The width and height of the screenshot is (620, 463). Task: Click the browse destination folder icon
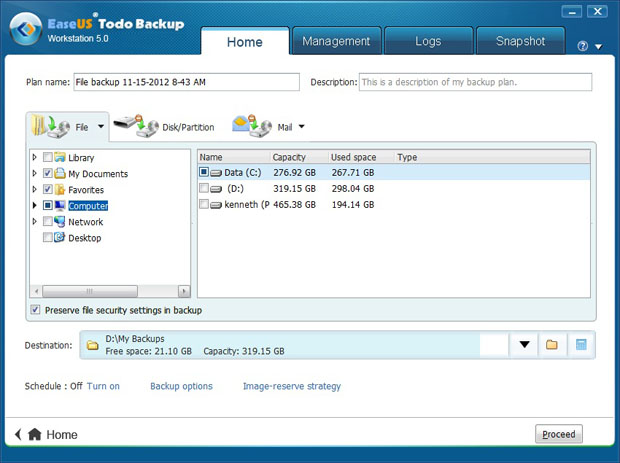pyautogui.click(x=551, y=345)
